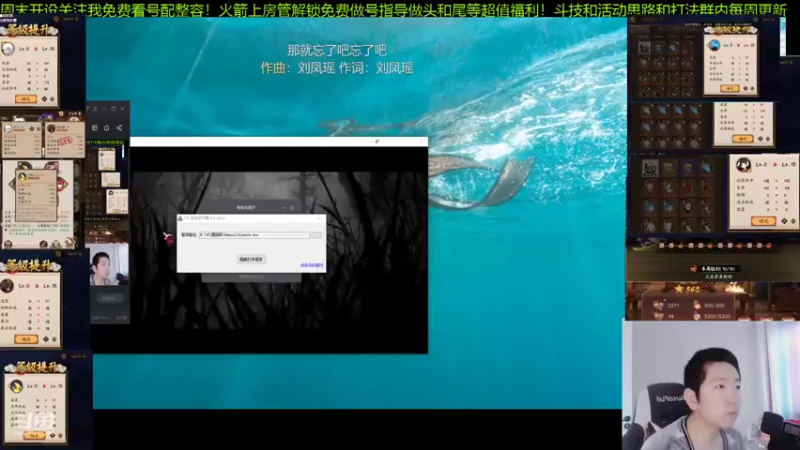Click the small icon in the white window title bar
Screen dimensions: 800x450
(x=377, y=141)
